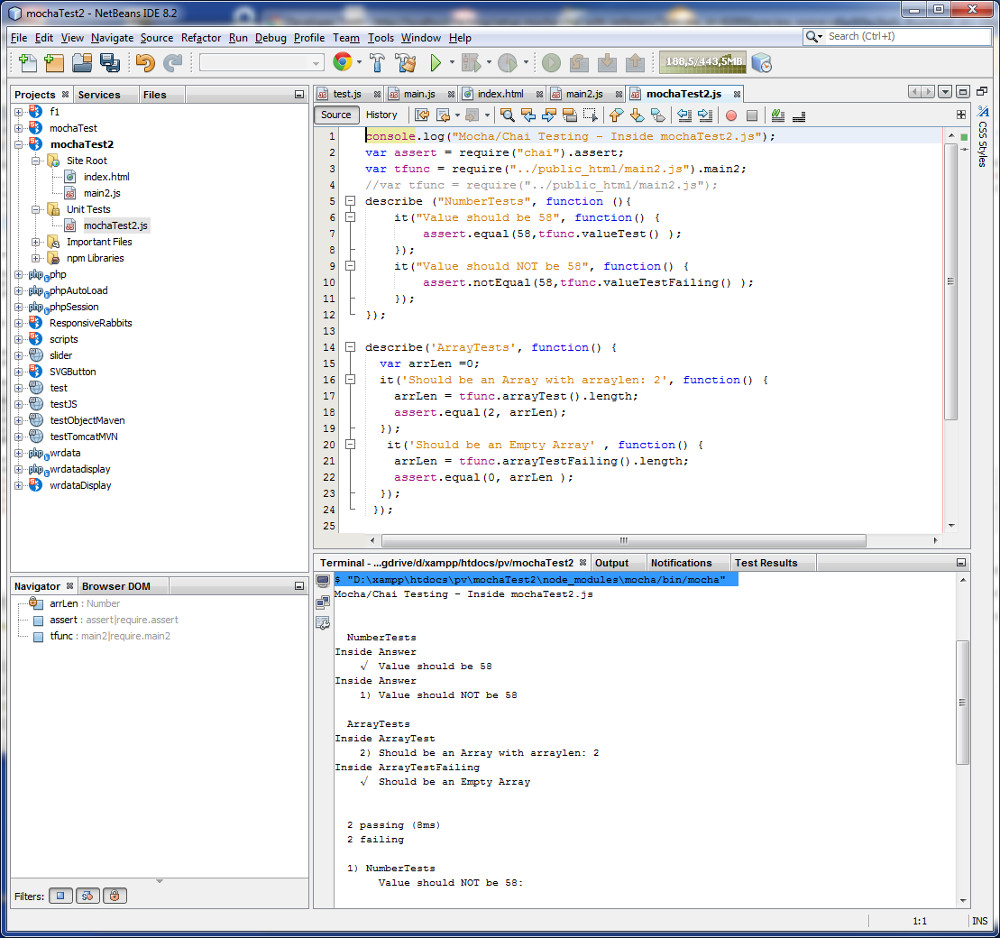Open the Services panel tab
Viewport: 1000px width, 938px height.
(99, 94)
